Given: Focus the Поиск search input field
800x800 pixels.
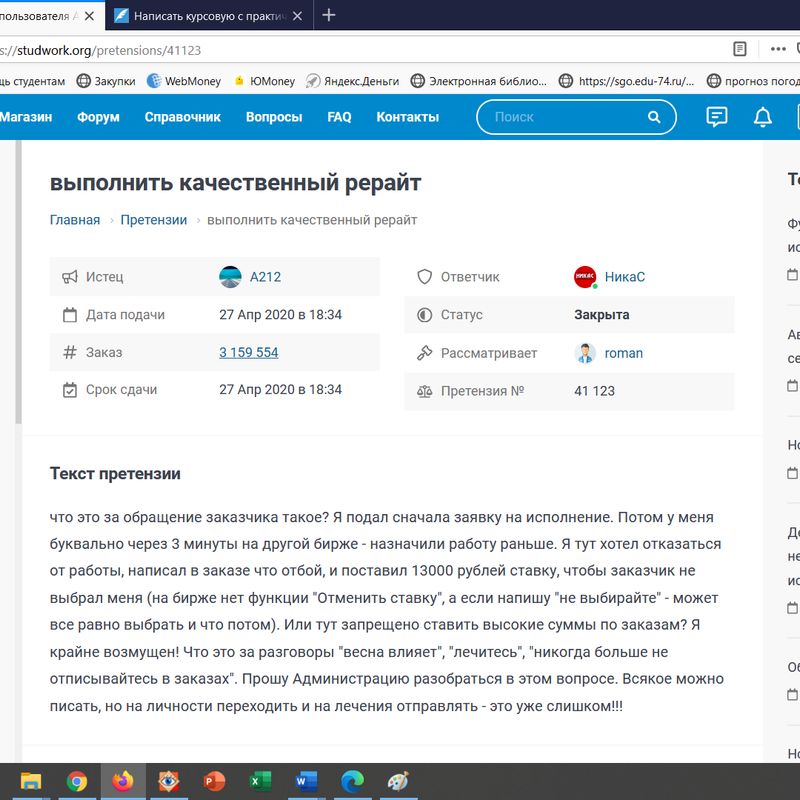Looking at the screenshot, I should (565, 117).
